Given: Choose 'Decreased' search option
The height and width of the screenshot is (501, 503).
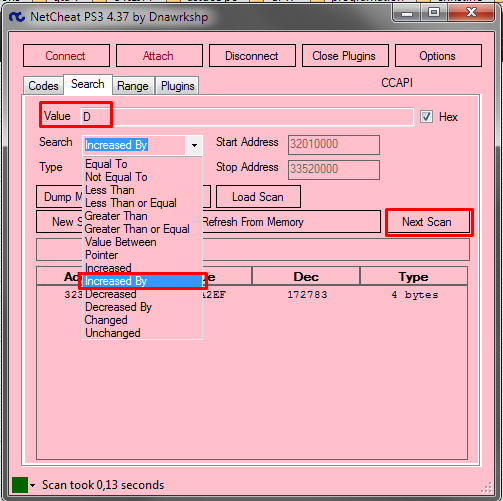Looking at the screenshot, I should coord(142,294).
